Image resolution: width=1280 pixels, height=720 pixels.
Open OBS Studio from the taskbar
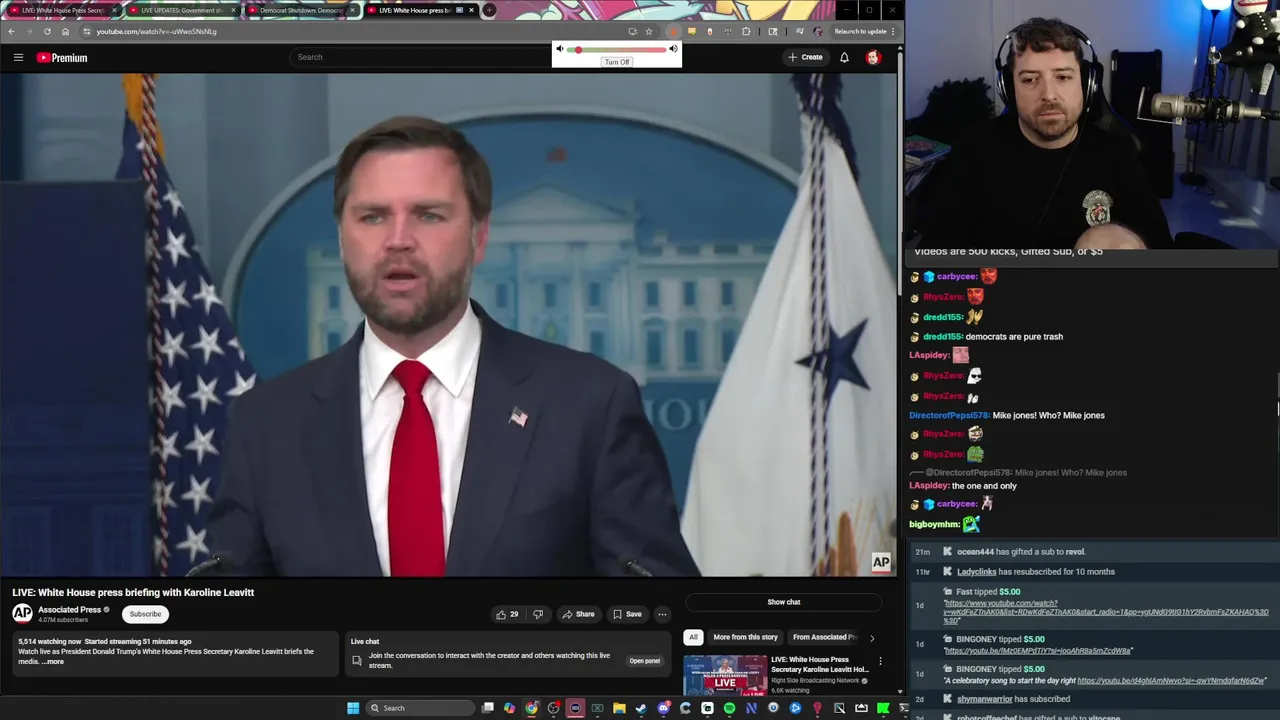click(x=553, y=708)
